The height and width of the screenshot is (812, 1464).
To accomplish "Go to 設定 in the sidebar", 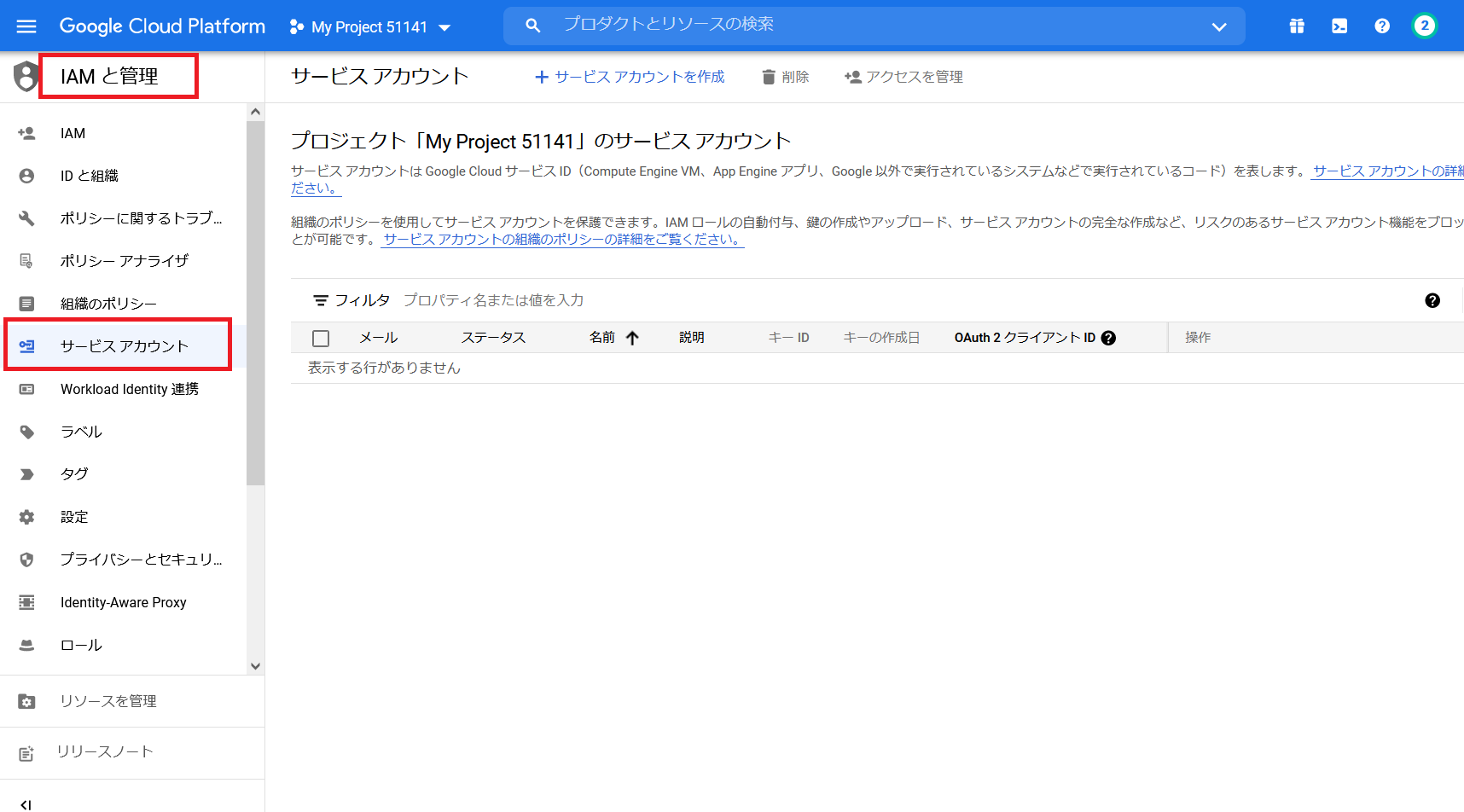I will tap(74, 517).
